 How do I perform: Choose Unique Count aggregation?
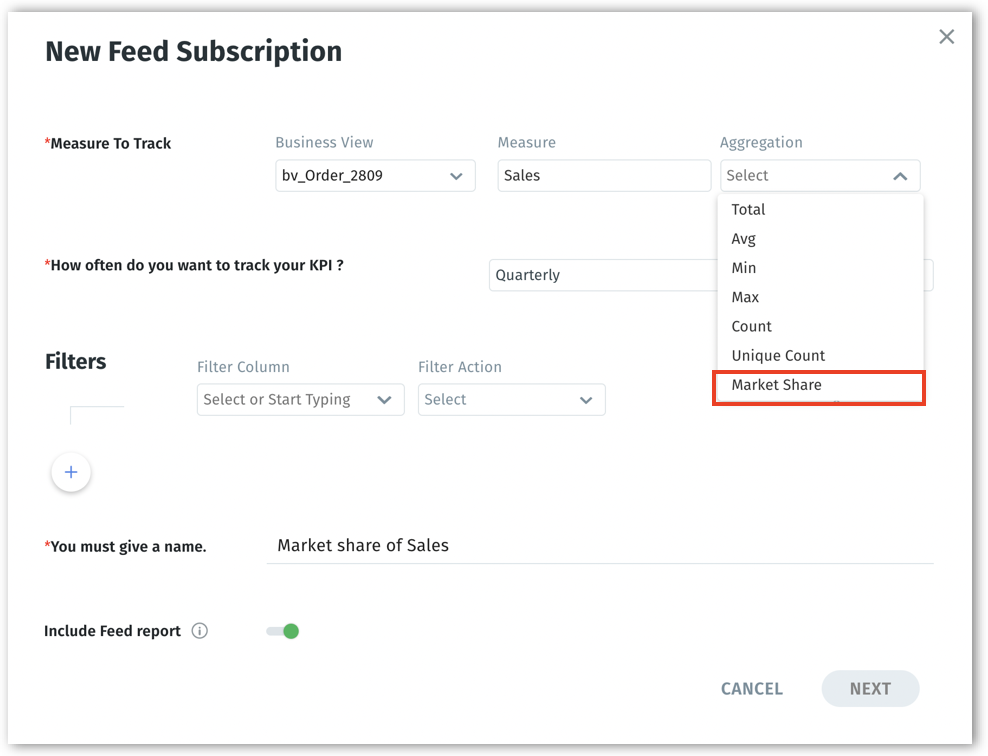(778, 355)
